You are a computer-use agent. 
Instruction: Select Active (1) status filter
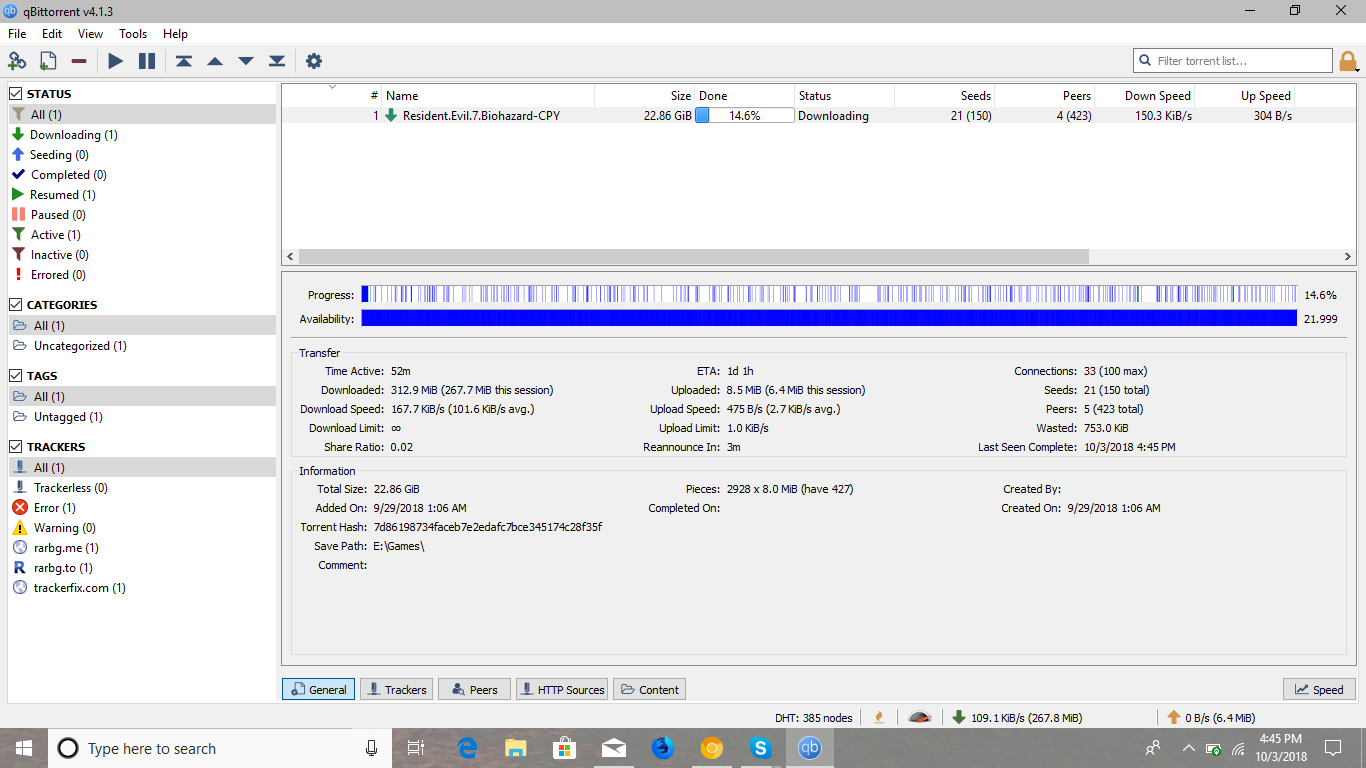[142, 235]
